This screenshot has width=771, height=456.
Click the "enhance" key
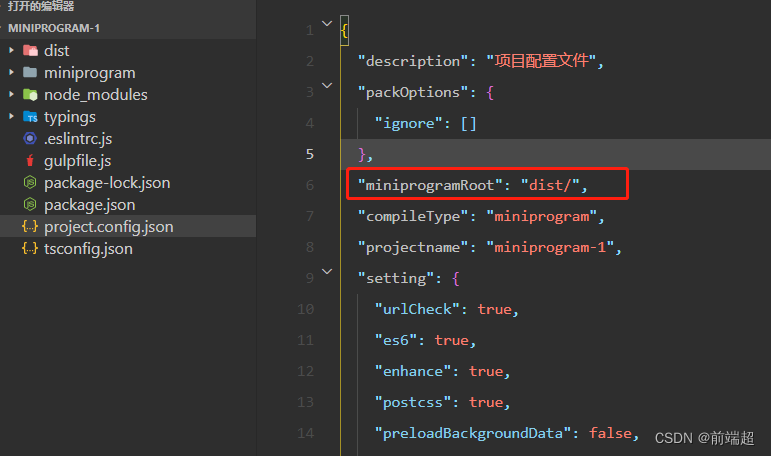[413, 371]
